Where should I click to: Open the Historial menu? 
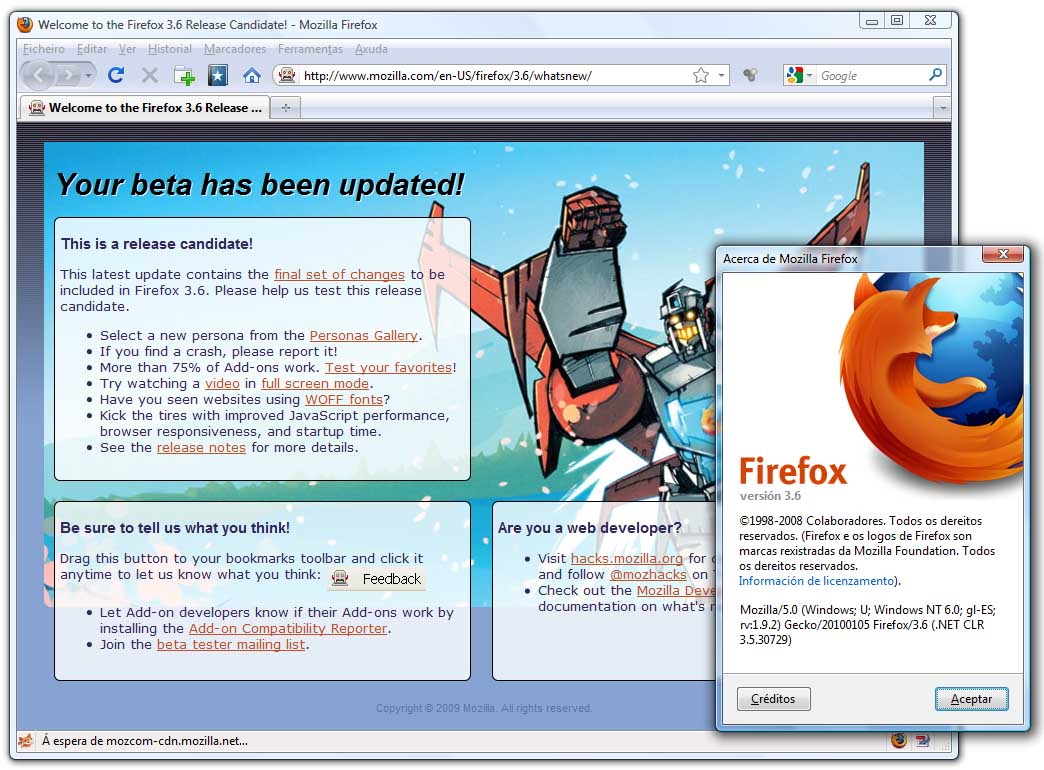click(169, 49)
